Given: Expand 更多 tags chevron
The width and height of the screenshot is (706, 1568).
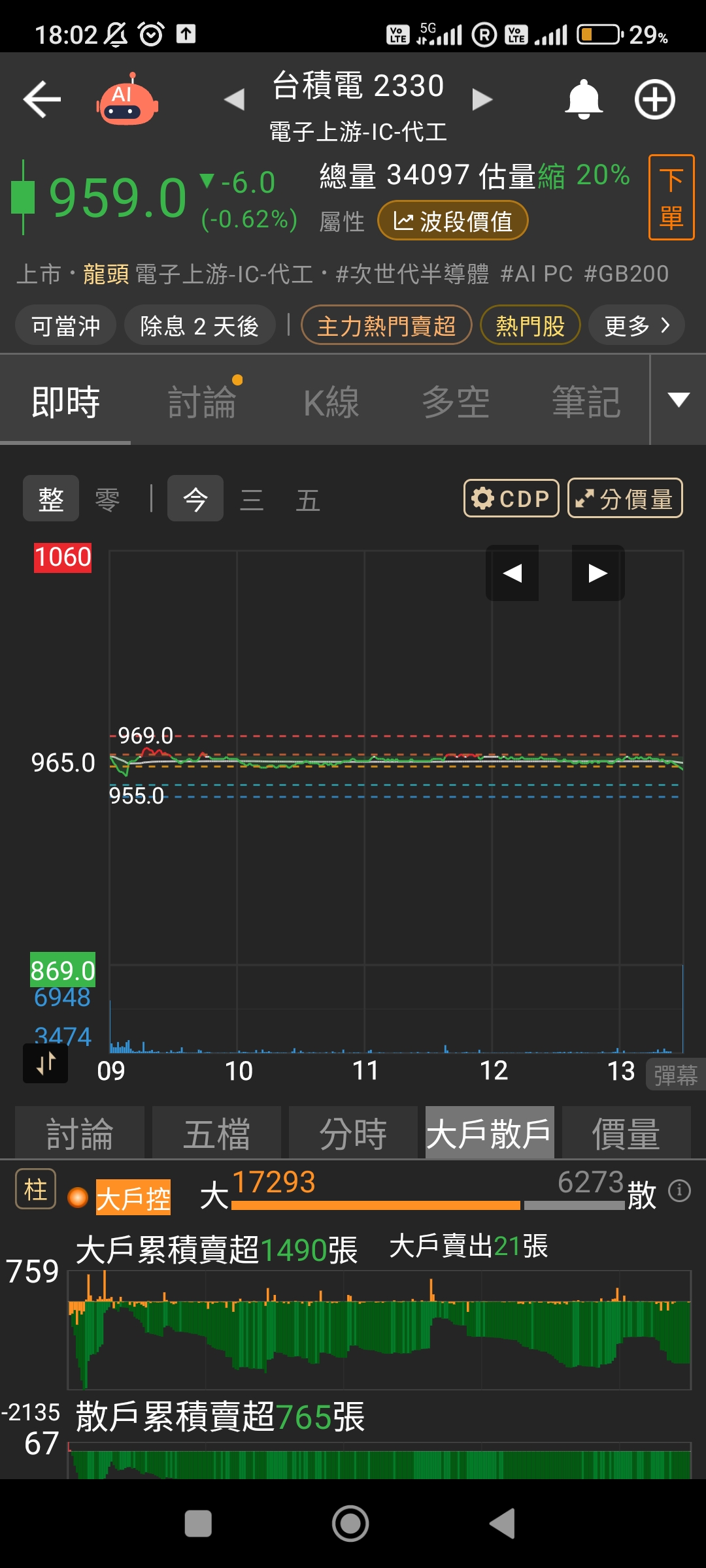Looking at the screenshot, I should 637,325.
